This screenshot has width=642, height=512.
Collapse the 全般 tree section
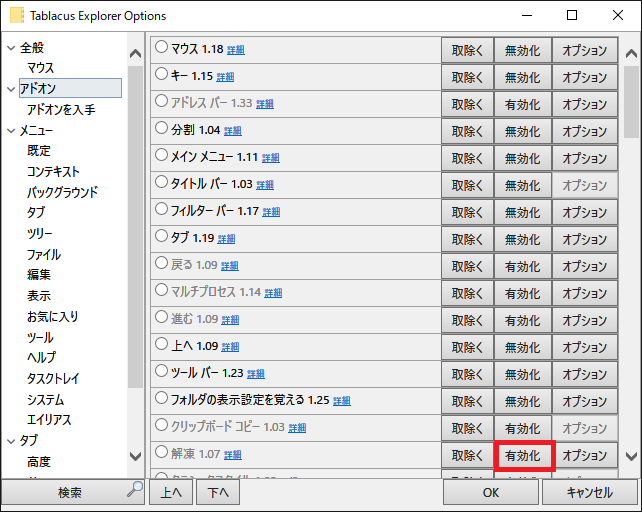click(11, 48)
